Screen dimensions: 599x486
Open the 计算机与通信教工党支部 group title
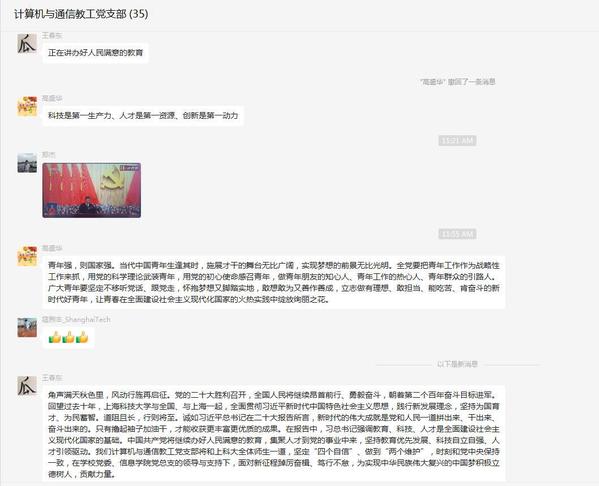pyautogui.click(x=81, y=14)
